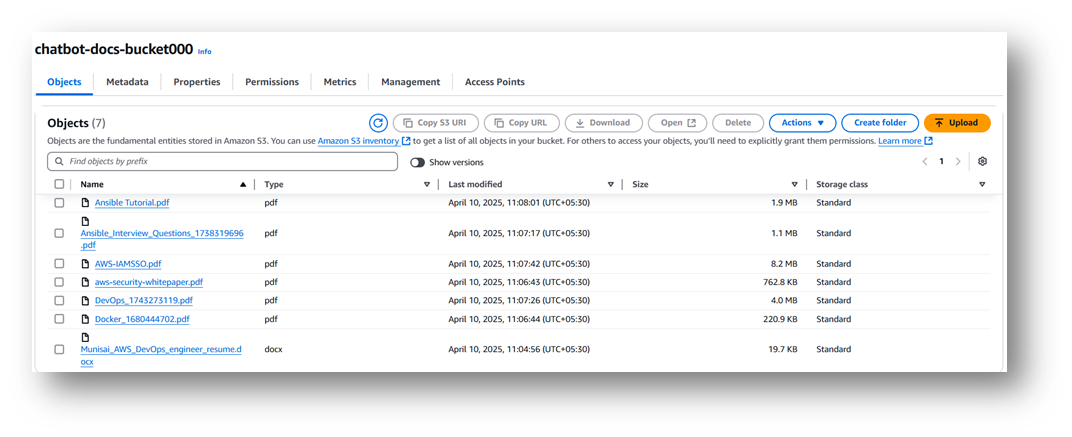
Task: Click file icon above Ansible_Interview_Questions file
Action: (85, 222)
